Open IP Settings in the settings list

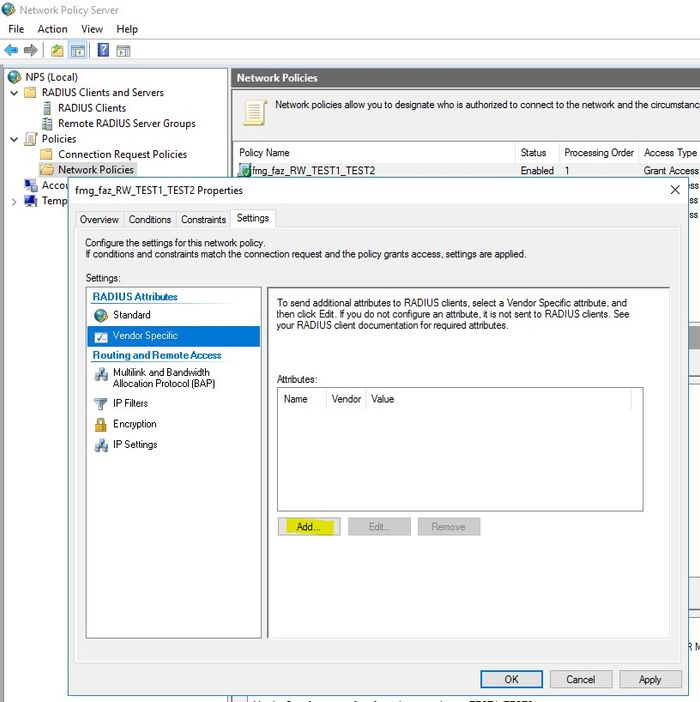point(134,445)
